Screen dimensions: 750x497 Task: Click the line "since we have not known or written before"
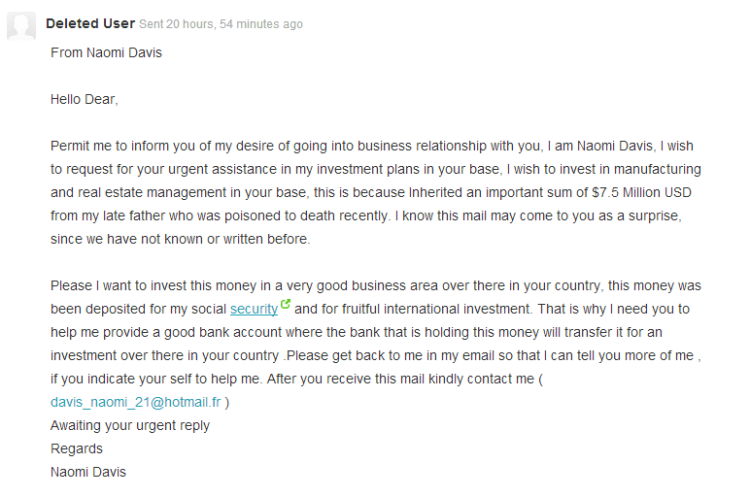180,239
